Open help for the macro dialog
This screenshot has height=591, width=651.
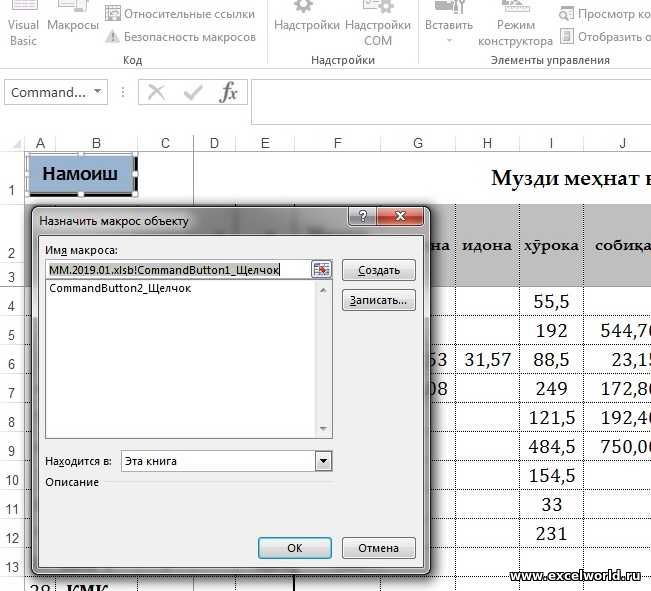[x=362, y=216]
